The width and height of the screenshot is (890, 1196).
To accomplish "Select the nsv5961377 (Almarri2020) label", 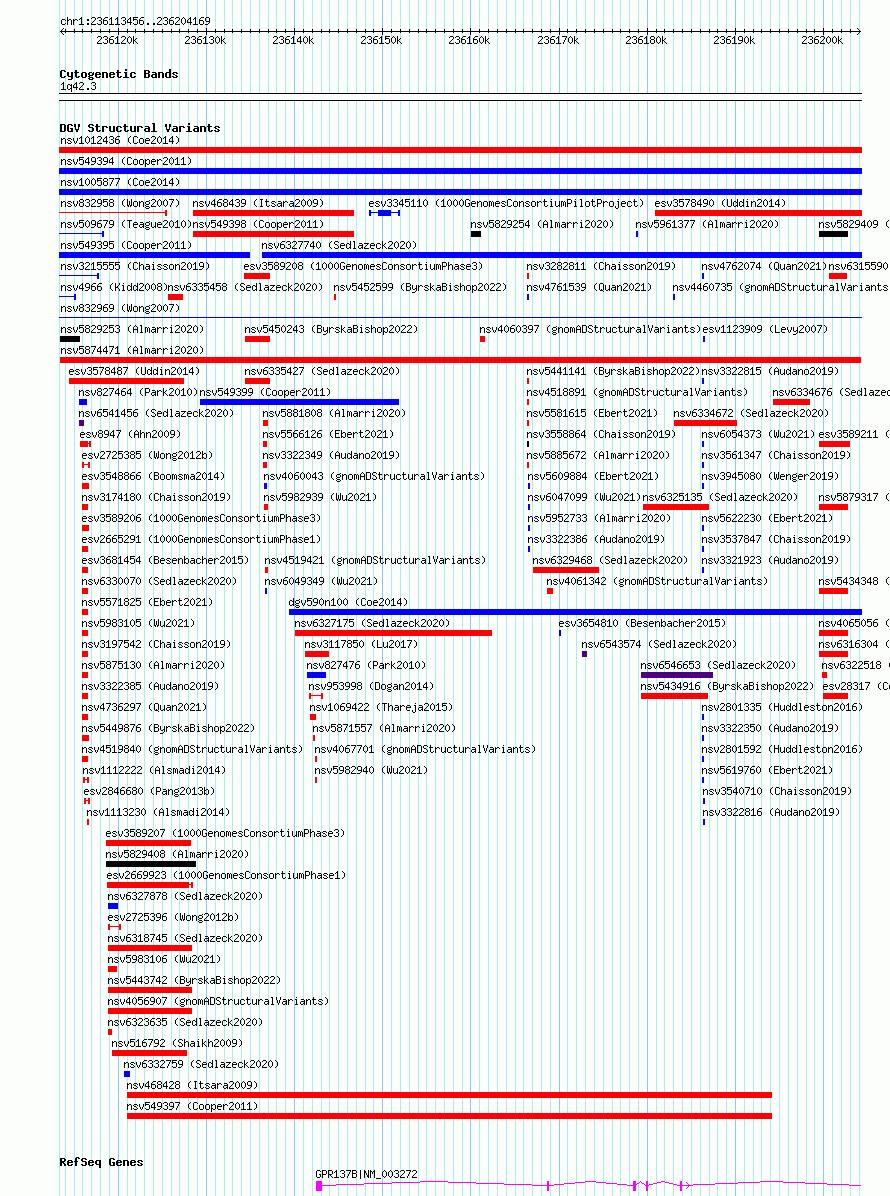I will point(707,224).
